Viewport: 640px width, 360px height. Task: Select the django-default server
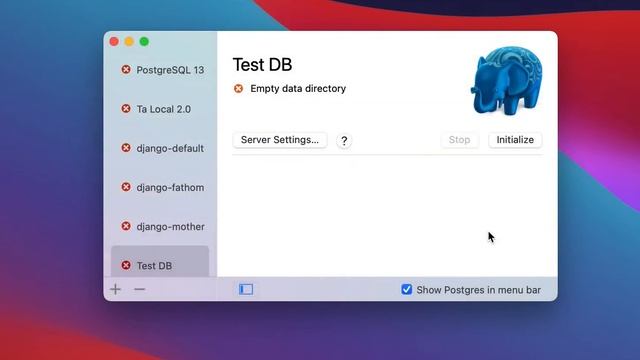tap(160, 148)
